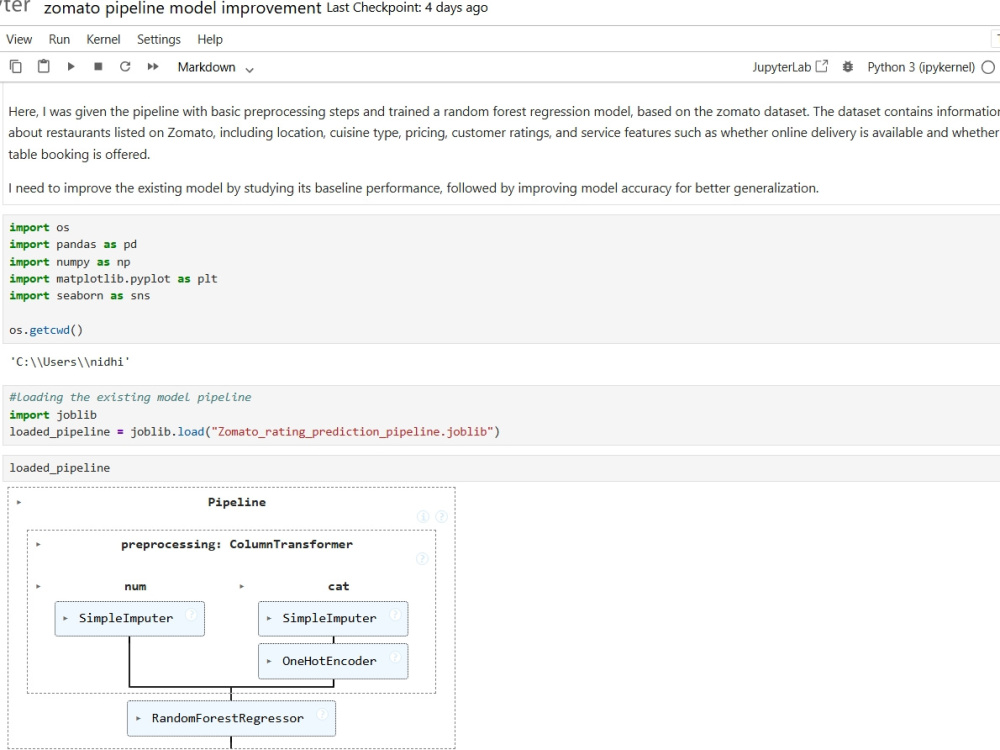This screenshot has height=750, width=1000.
Task: Click the loaded_pipeline code cell
Action: point(503,467)
